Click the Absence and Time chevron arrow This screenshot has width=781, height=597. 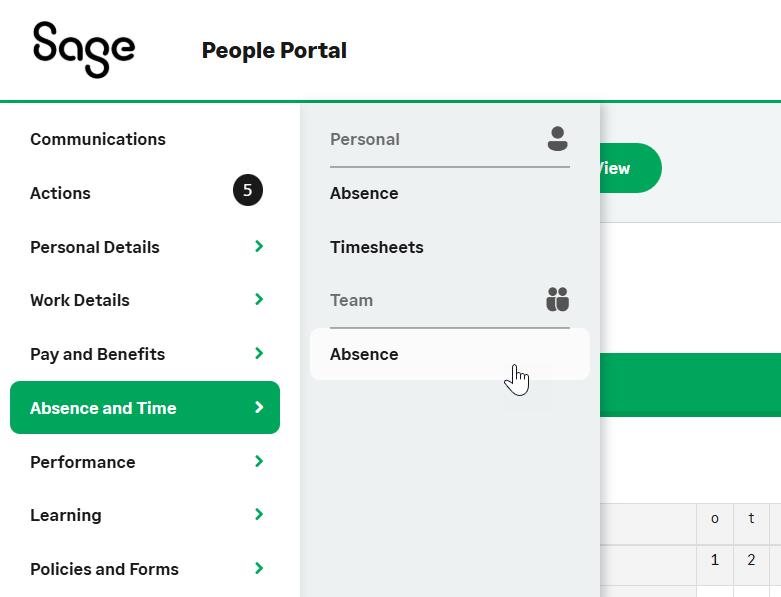(259, 407)
